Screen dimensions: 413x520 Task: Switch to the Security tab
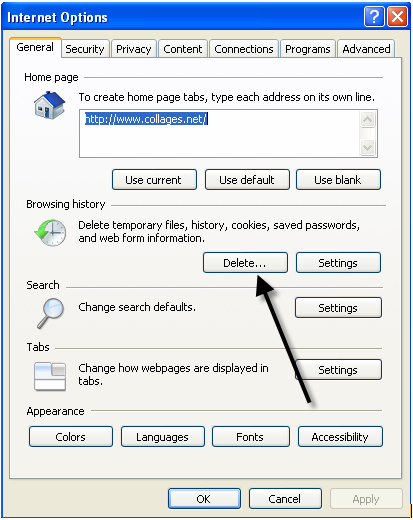tap(85, 49)
